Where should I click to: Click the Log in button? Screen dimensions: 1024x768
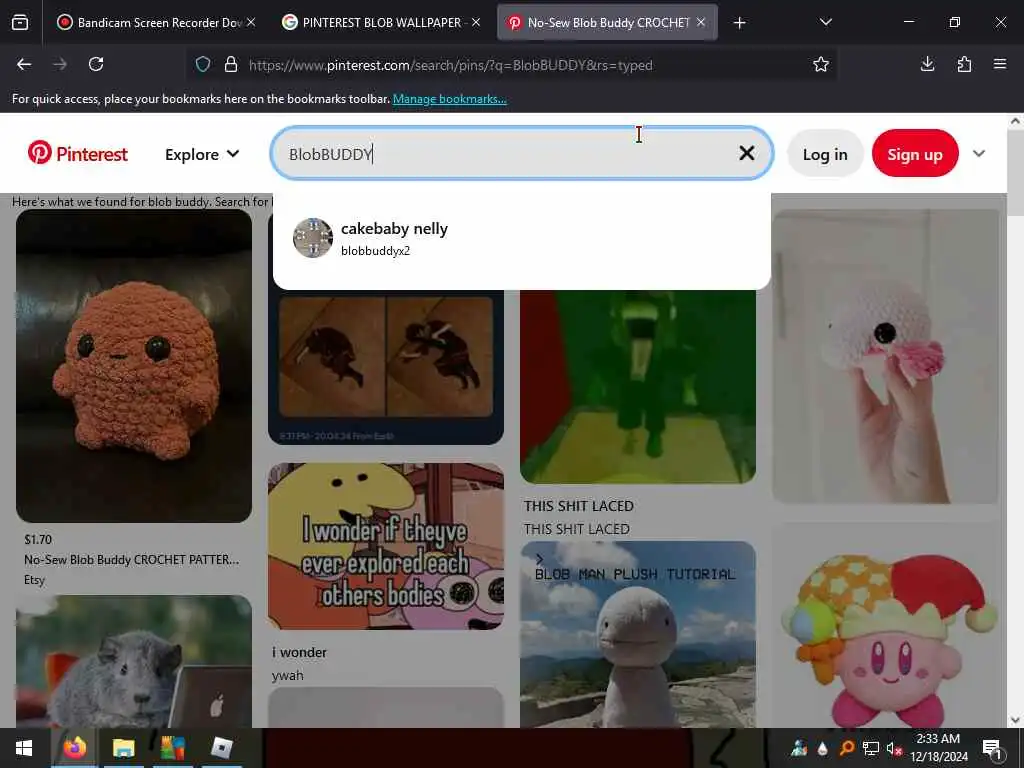click(825, 154)
